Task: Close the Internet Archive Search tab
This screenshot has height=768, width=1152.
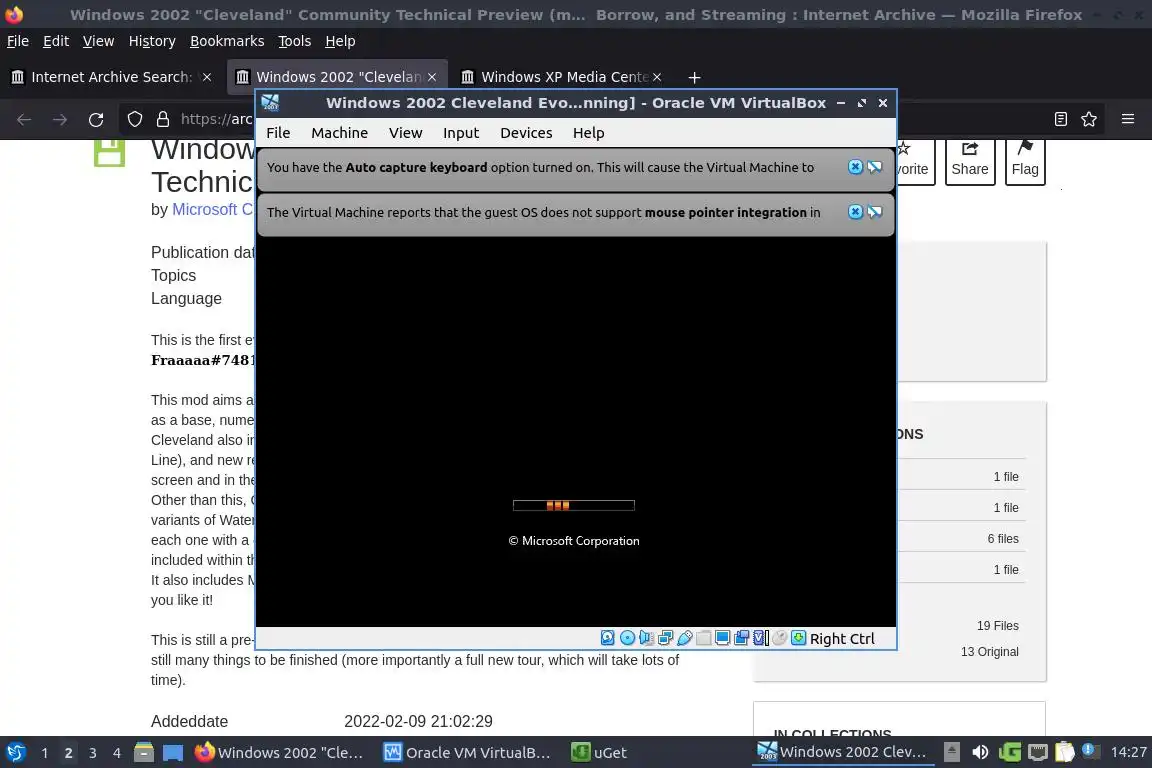Action: (207, 77)
